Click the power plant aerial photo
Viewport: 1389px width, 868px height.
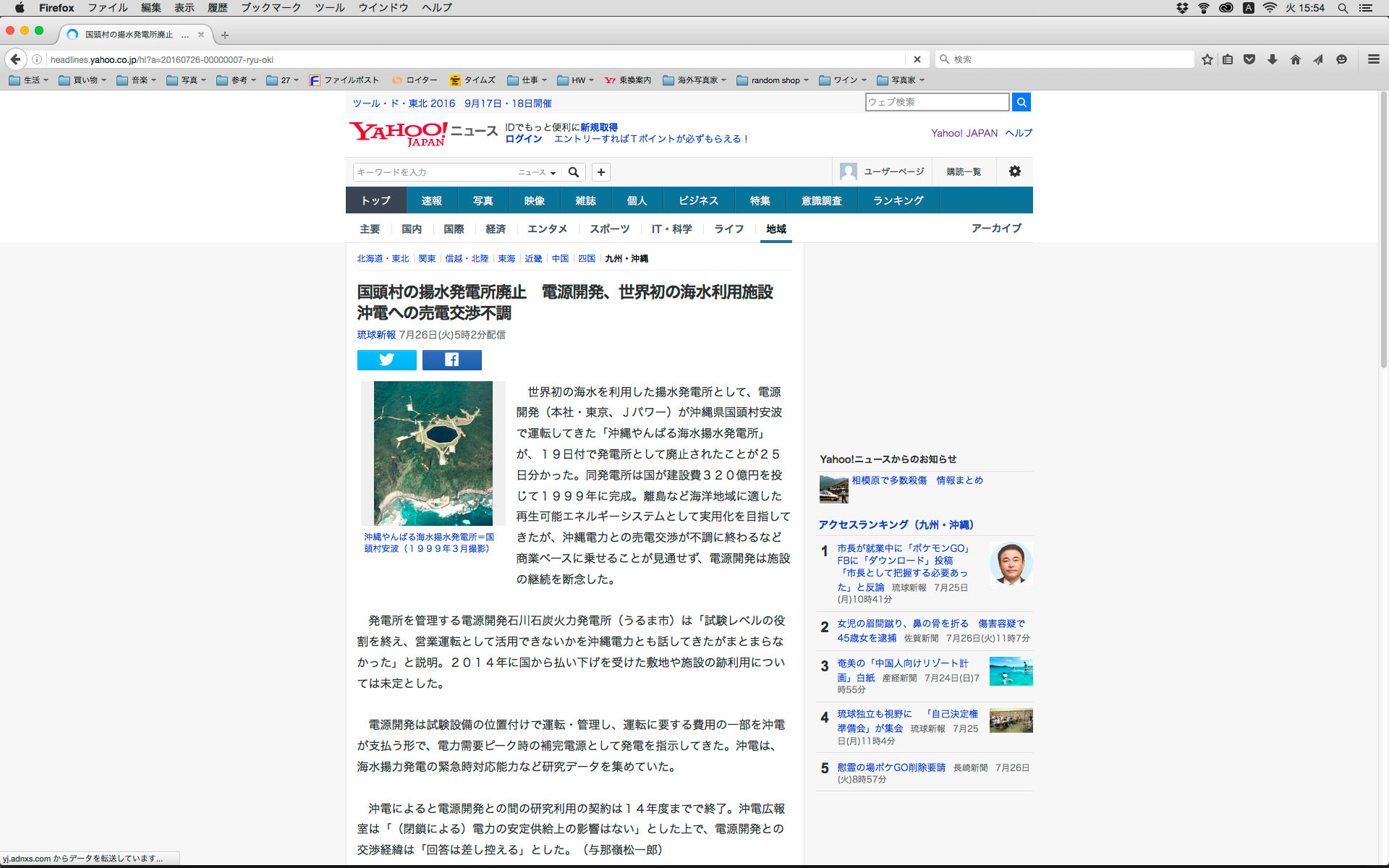click(433, 453)
